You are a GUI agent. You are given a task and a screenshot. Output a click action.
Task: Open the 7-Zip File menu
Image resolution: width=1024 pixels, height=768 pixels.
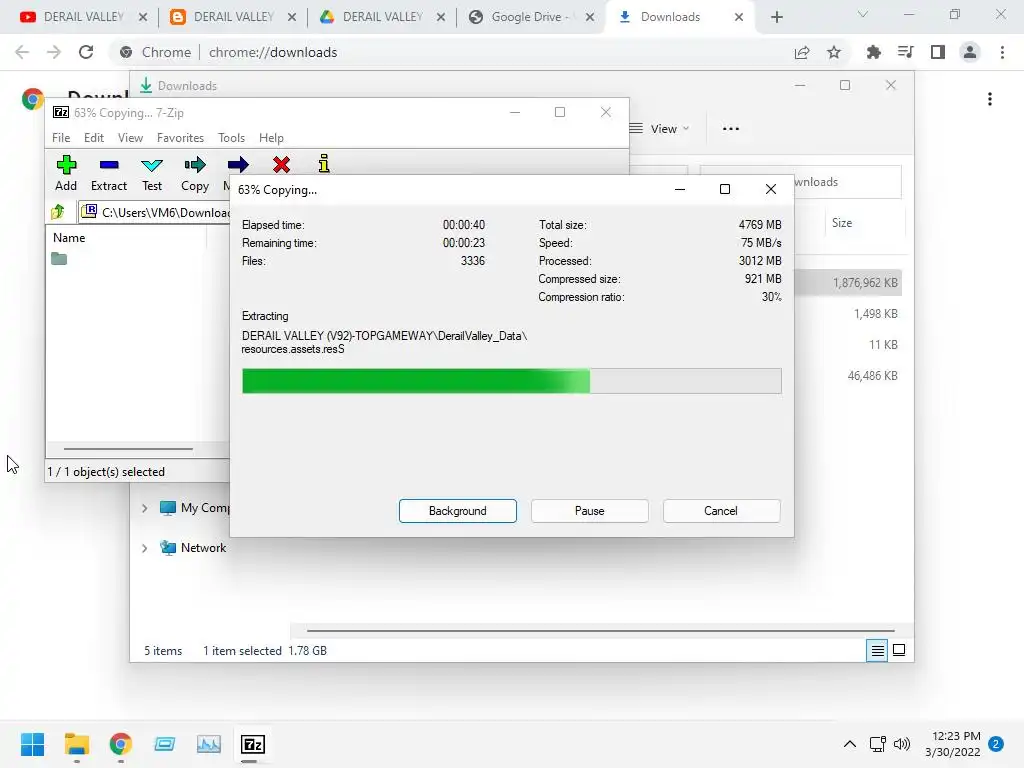point(61,138)
